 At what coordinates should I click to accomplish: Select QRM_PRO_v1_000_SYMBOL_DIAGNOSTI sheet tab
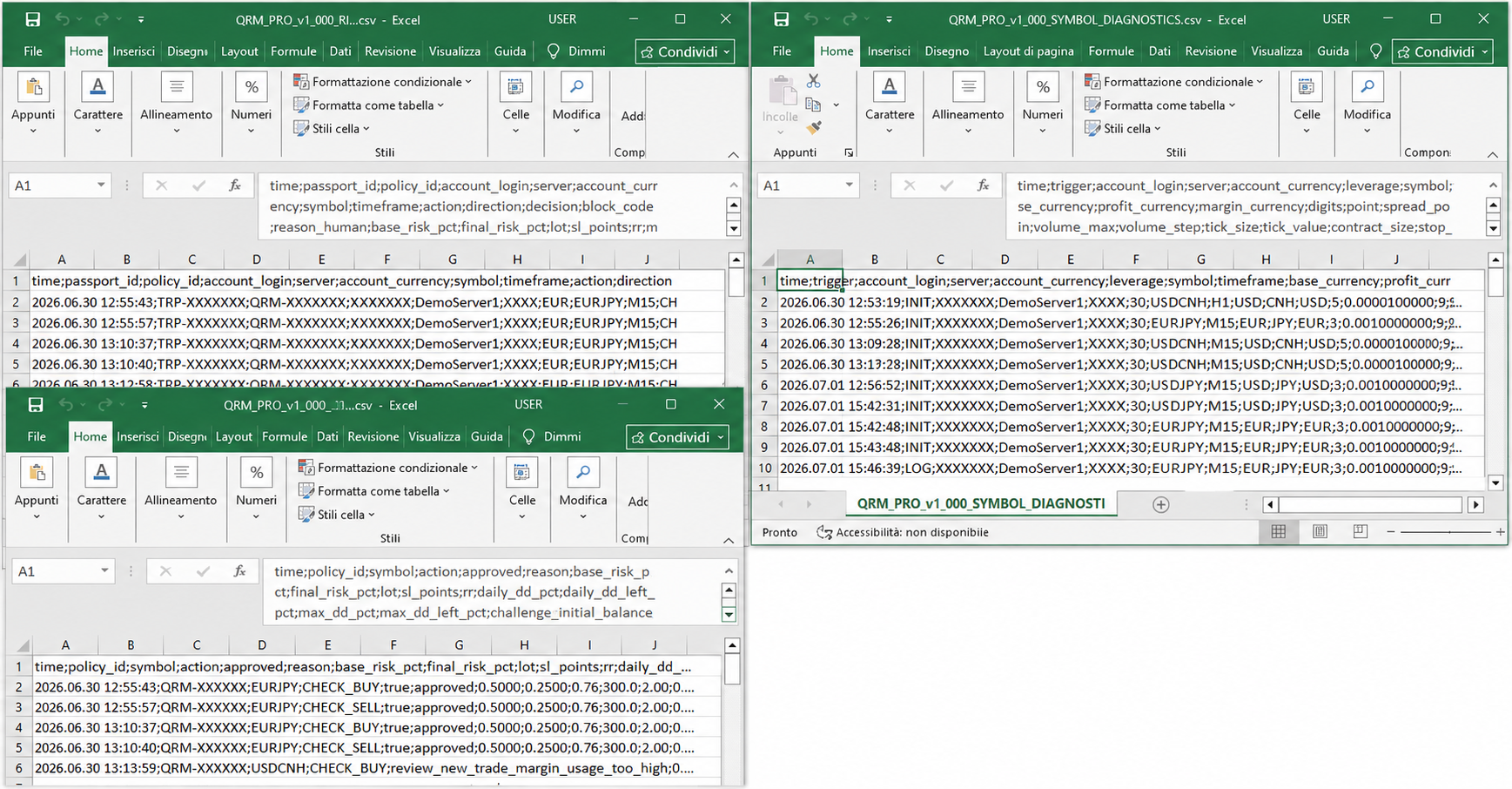981,503
